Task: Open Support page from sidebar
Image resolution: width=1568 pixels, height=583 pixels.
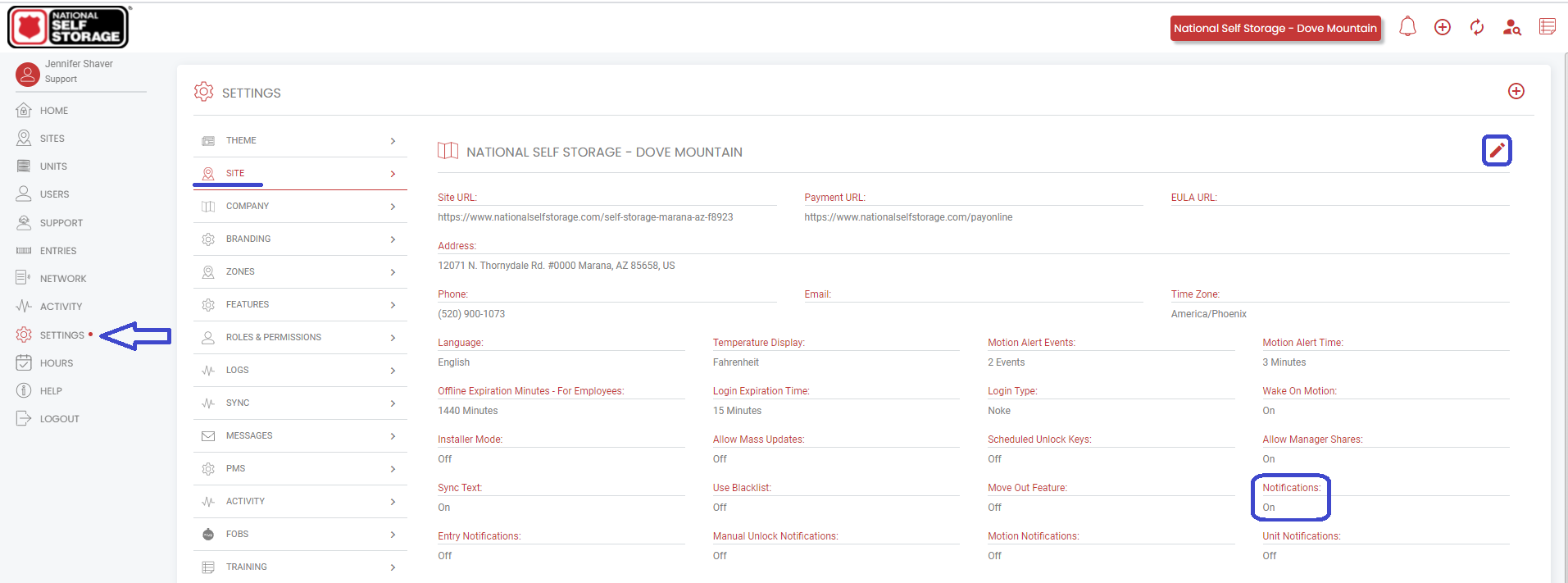Action: pos(61,223)
